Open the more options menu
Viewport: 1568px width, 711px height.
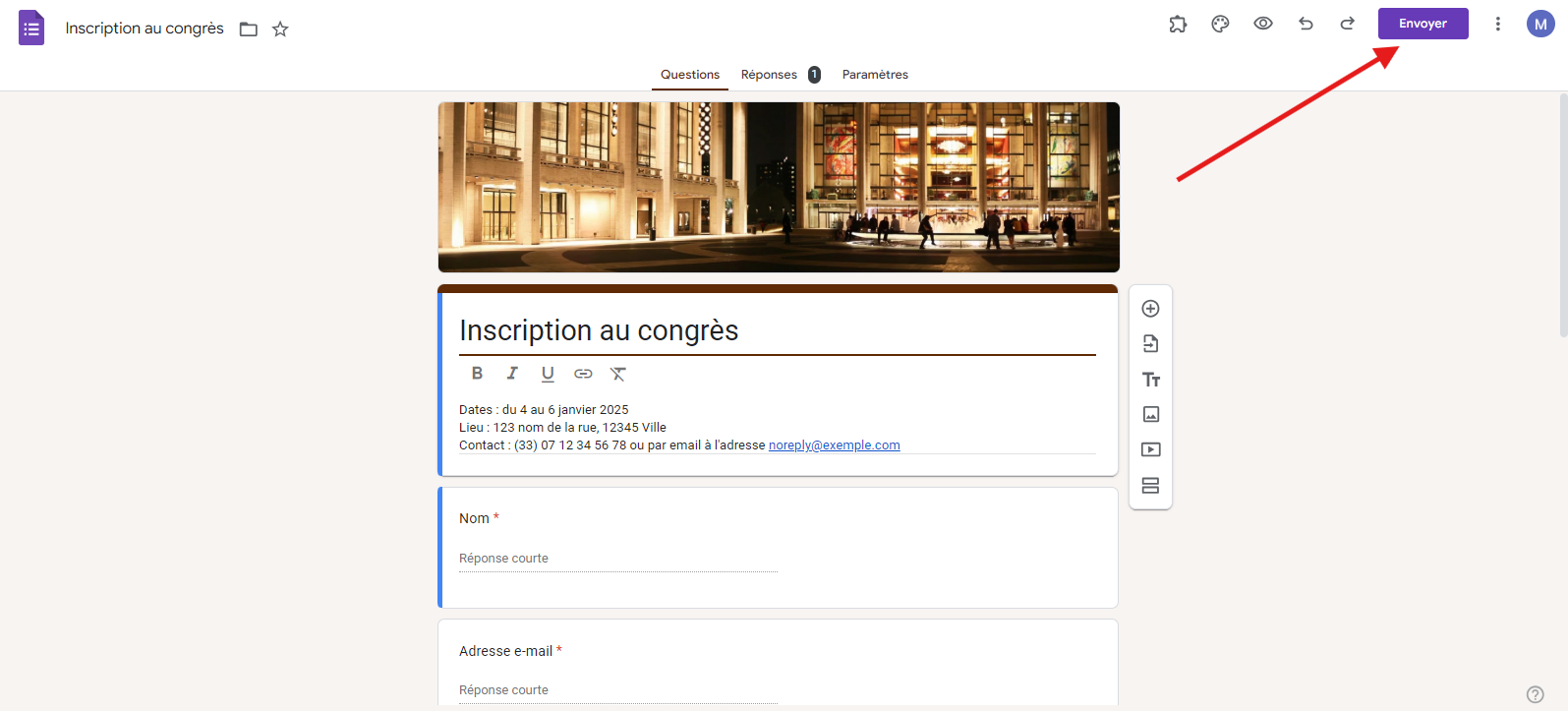pos(1497,24)
